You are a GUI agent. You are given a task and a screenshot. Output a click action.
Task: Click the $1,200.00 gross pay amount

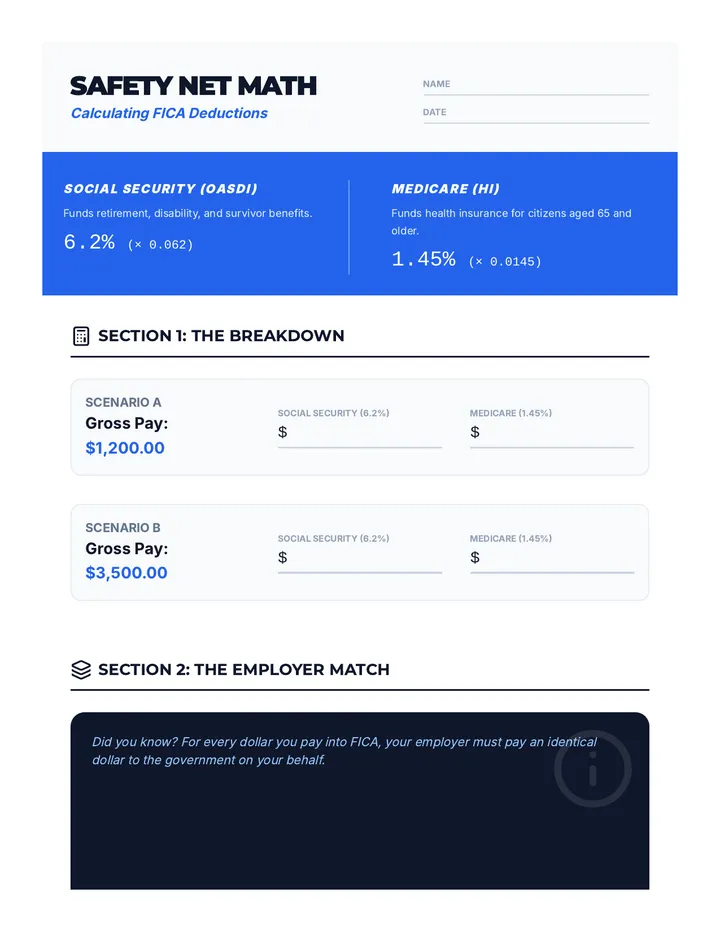tap(125, 448)
